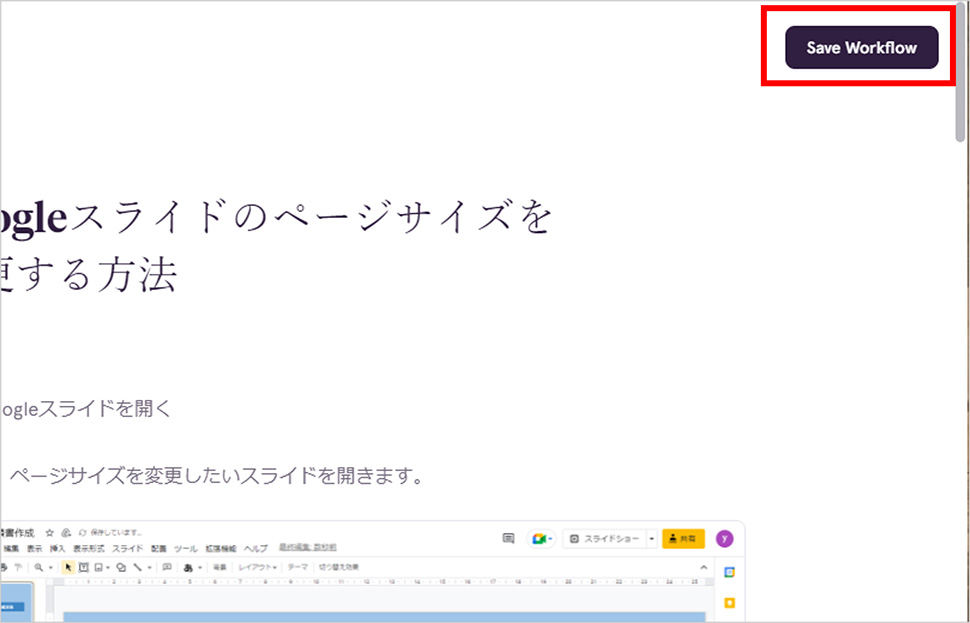Image resolution: width=970 pixels, height=623 pixels.
Task: Open the 拡張機能 menu
Action: (221, 549)
